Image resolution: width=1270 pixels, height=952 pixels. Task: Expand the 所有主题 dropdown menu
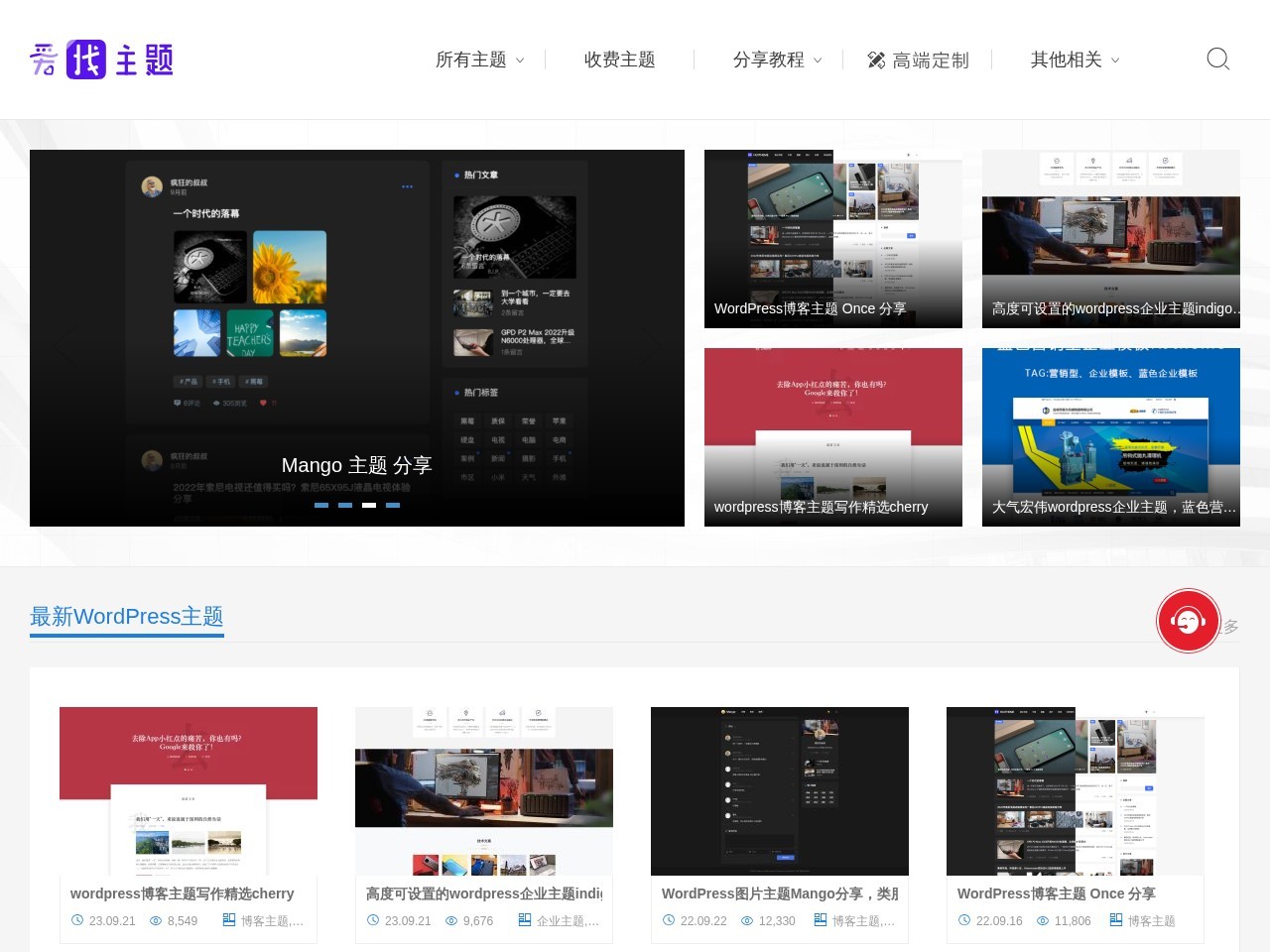[480, 59]
